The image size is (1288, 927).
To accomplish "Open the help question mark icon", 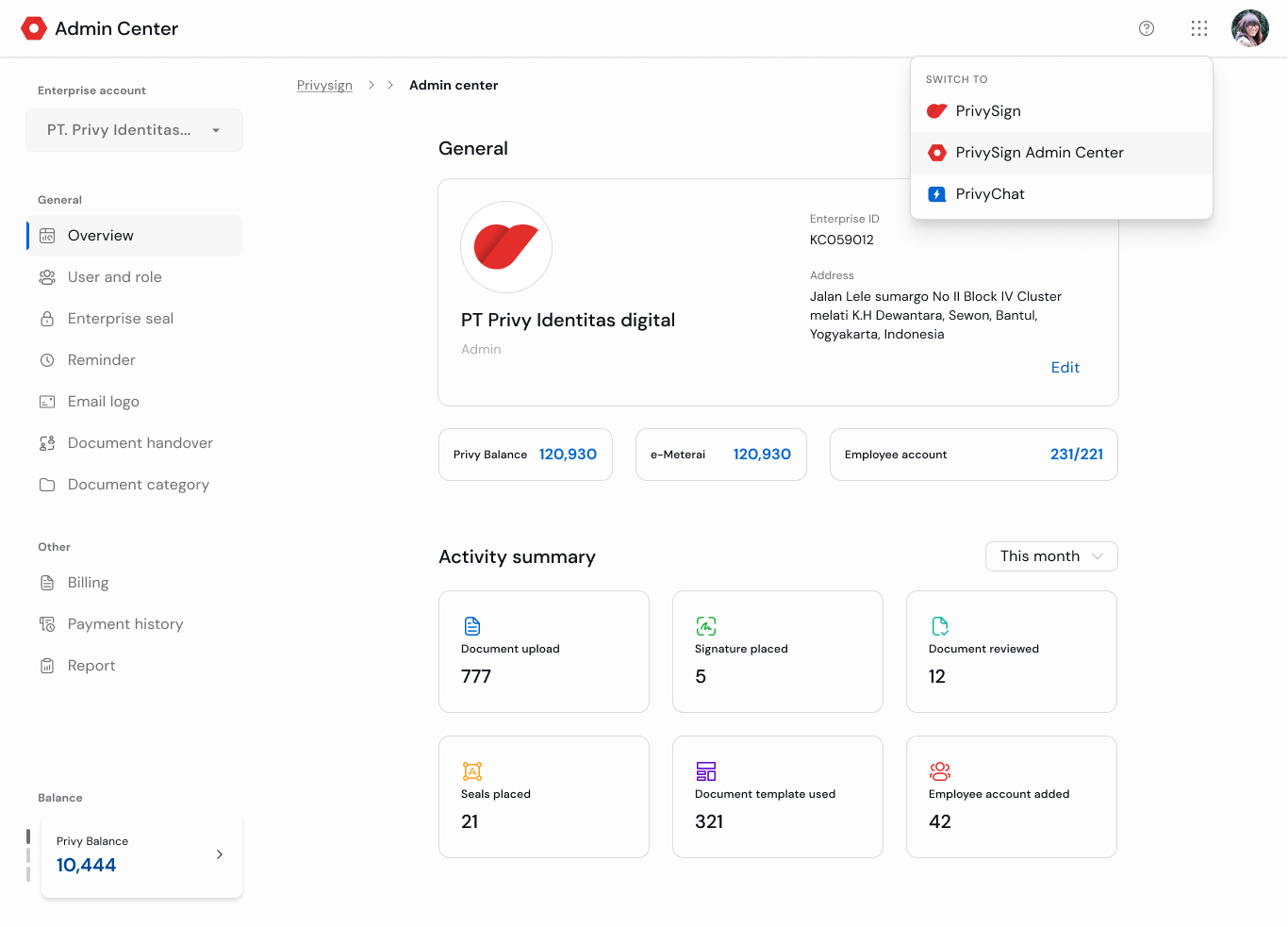I will [x=1147, y=28].
